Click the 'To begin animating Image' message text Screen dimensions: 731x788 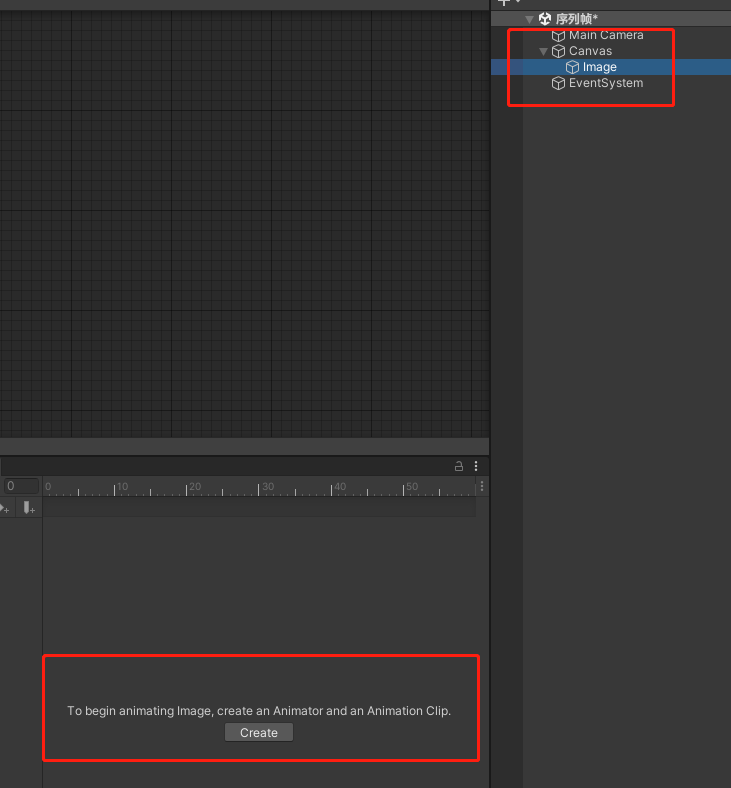tap(259, 711)
